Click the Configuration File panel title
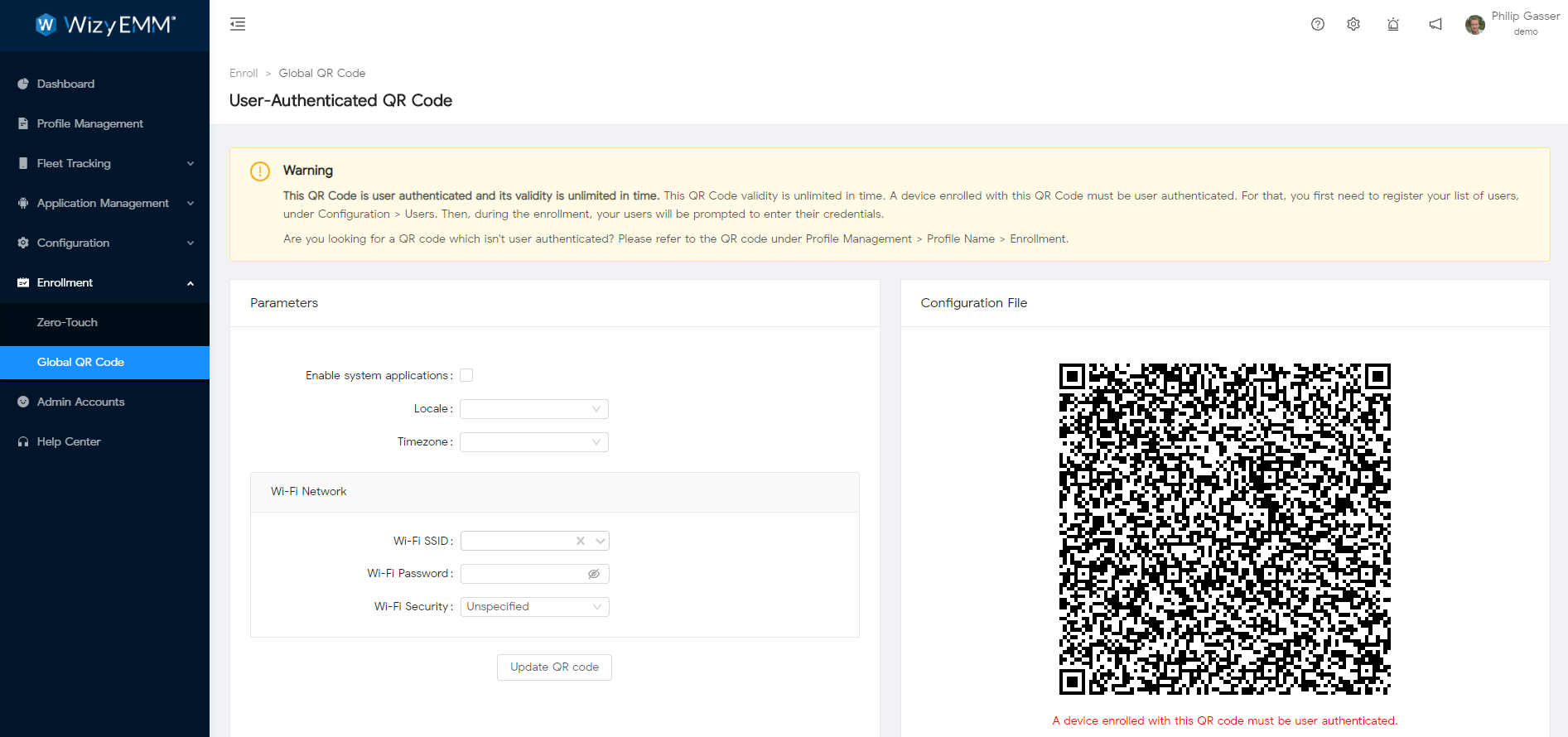 tap(974, 303)
